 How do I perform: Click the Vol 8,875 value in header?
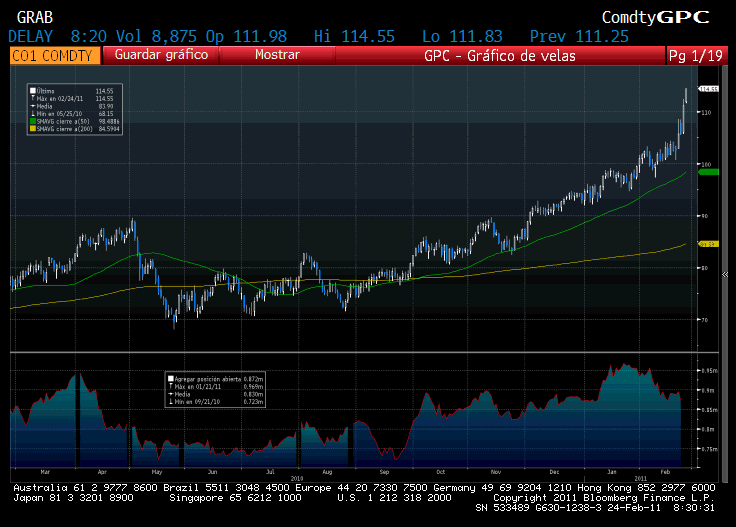pyautogui.click(x=156, y=37)
